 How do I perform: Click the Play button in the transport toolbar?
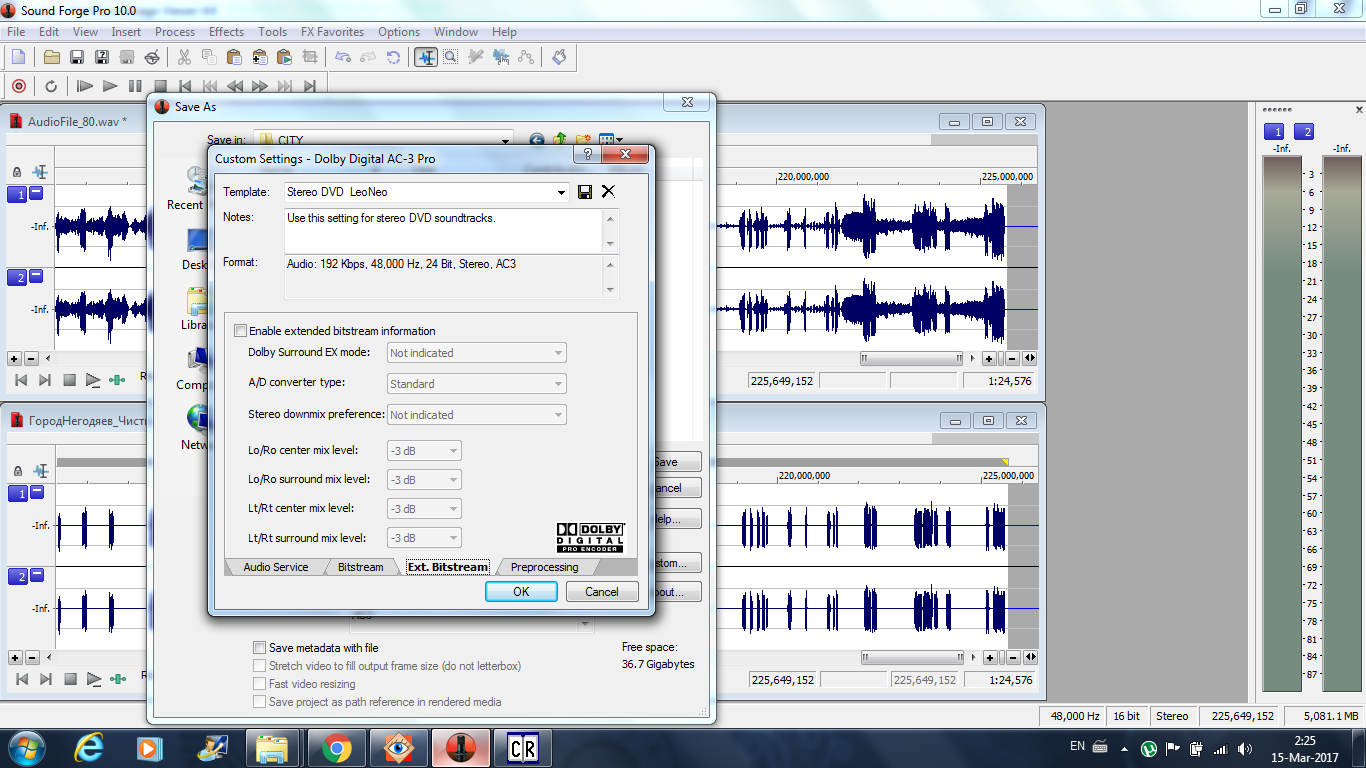click(x=110, y=86)
